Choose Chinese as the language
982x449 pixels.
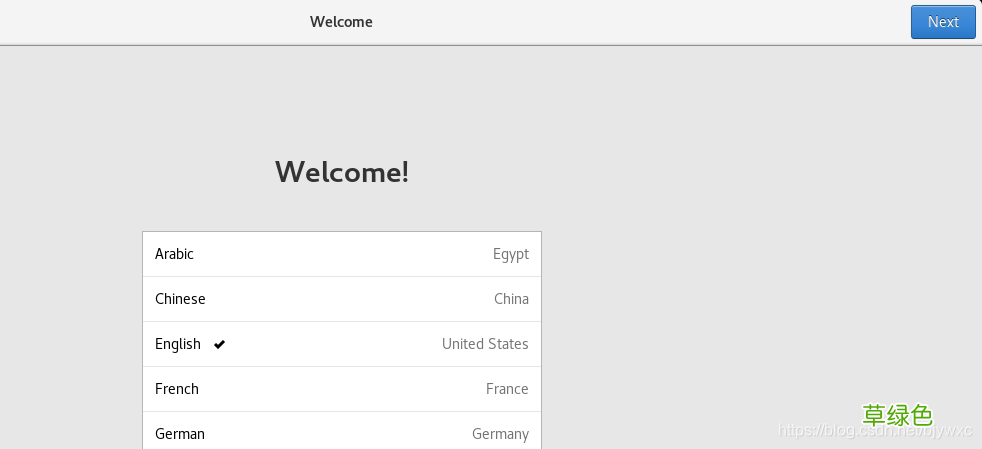(x=342, y=299)
